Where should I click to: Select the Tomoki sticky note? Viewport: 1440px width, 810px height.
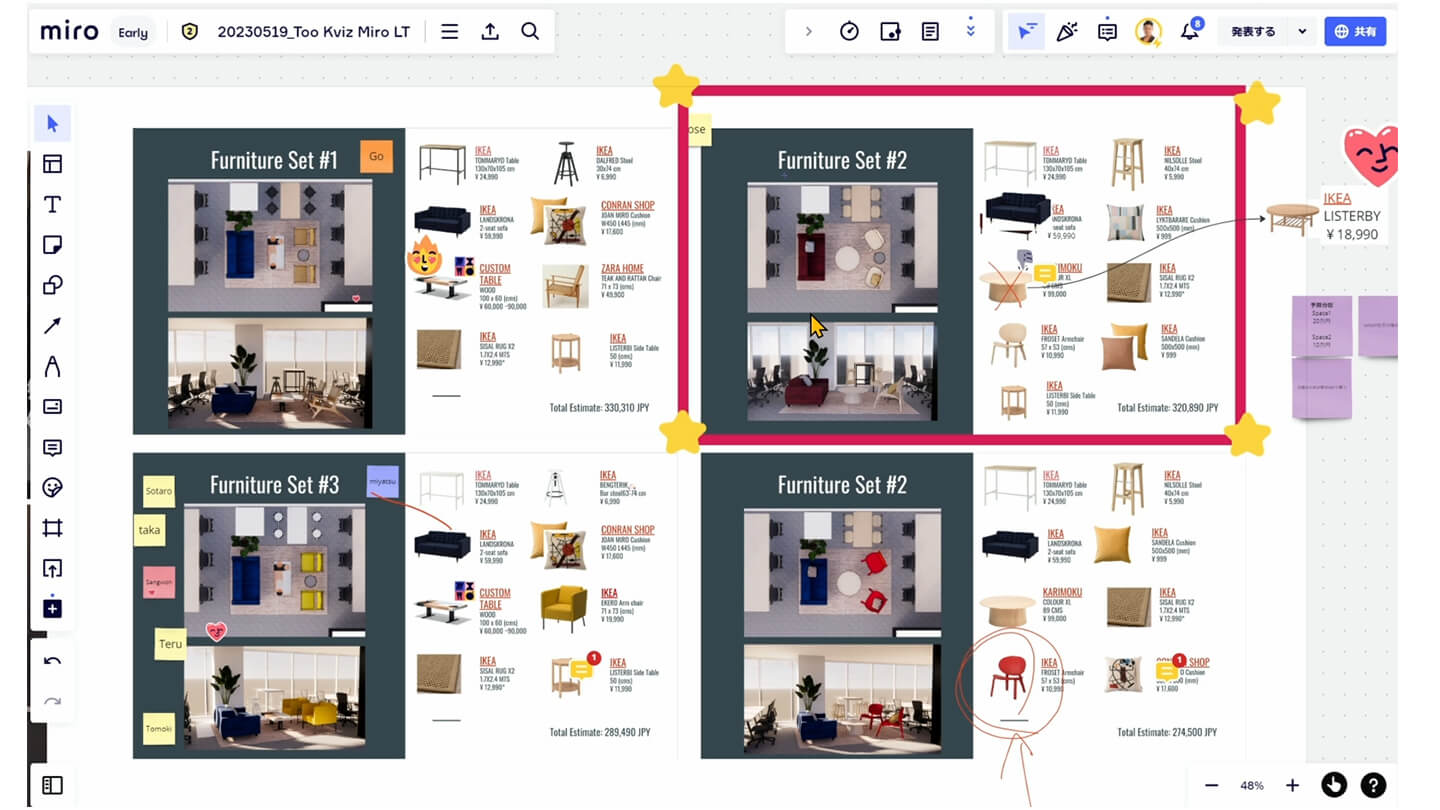tap(159, 729)
